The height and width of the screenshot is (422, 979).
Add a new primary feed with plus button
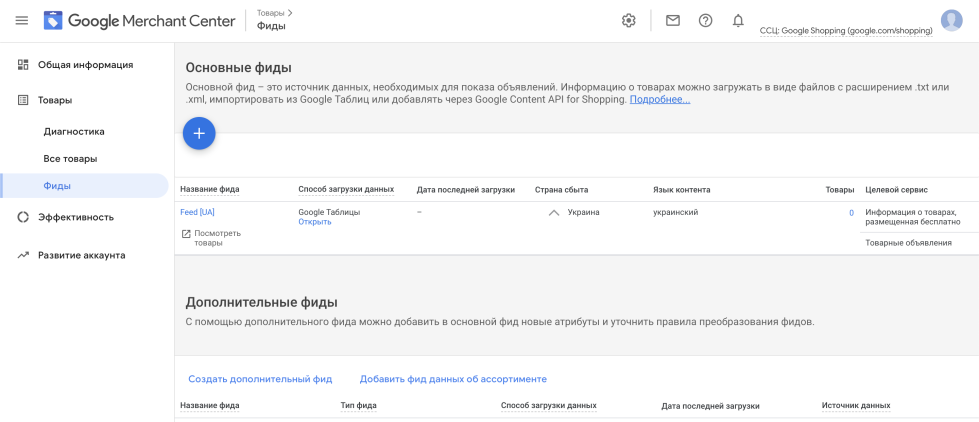click(199, 133)
